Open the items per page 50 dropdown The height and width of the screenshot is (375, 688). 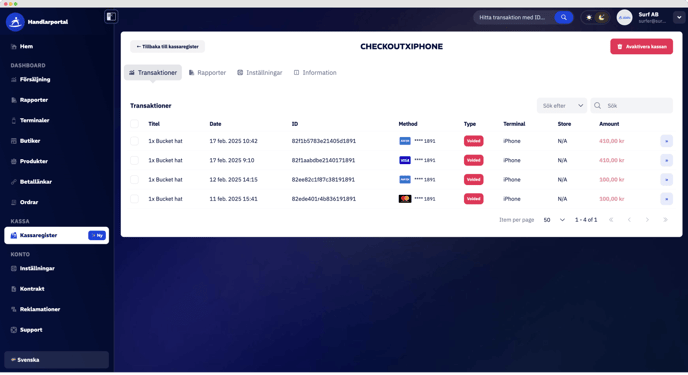click(x=554, y=220)
